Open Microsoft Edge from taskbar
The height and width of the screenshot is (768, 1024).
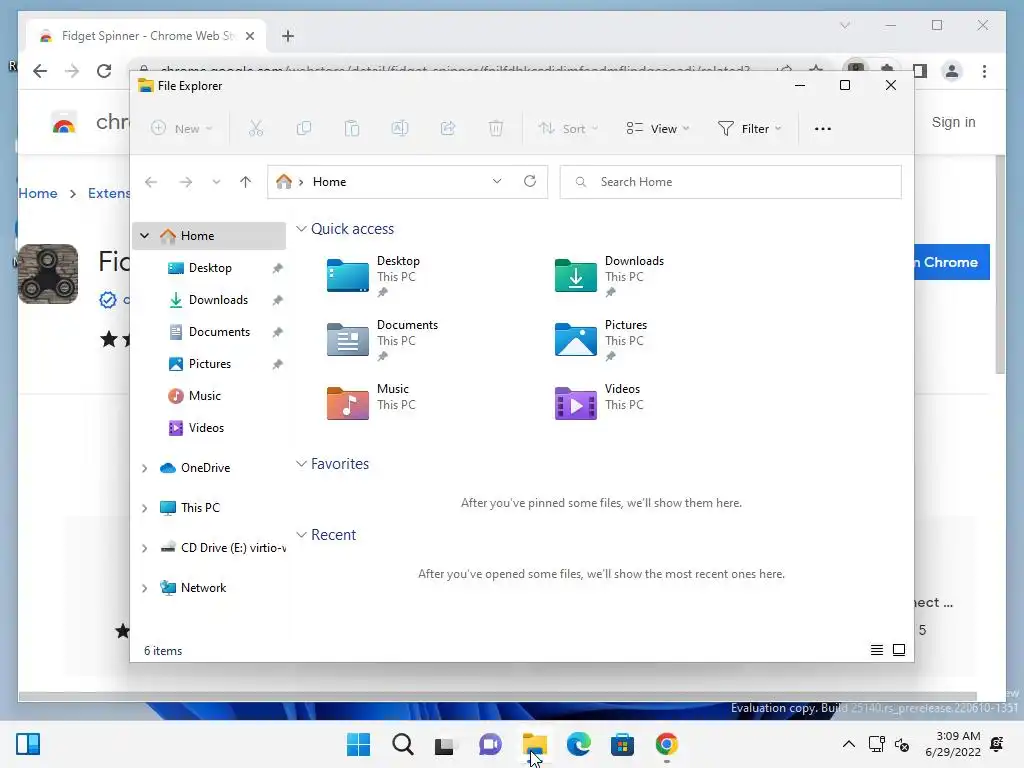tap(579, 744)
